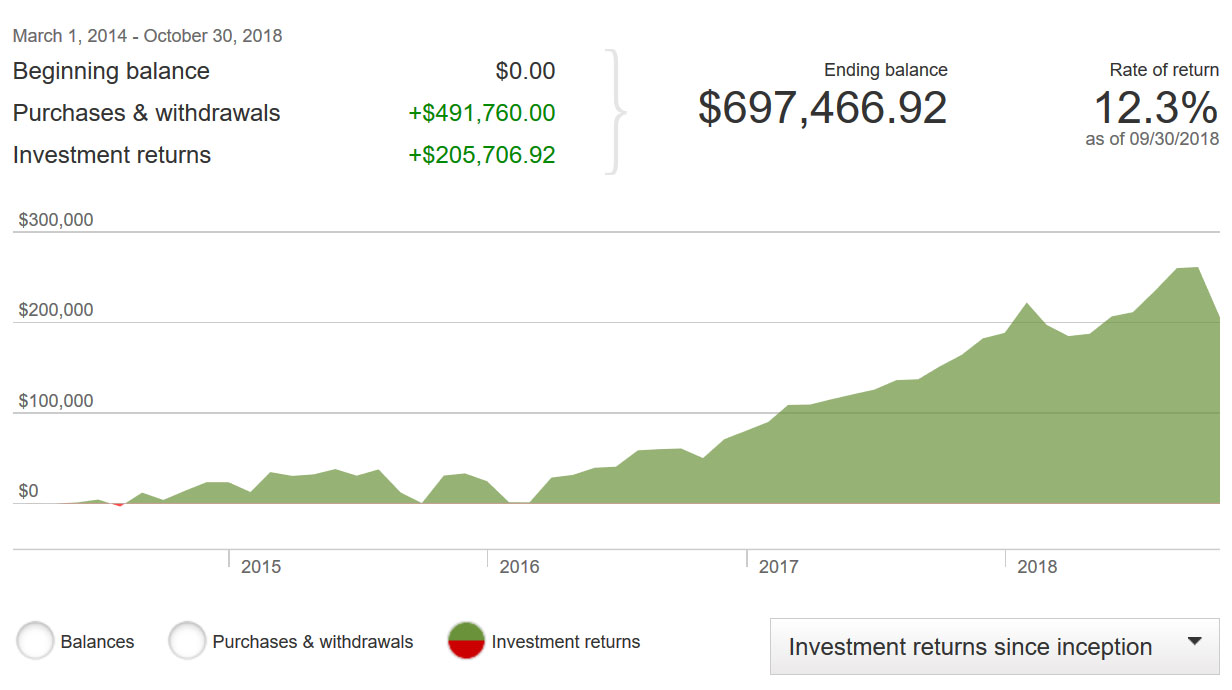Select the Balances radio button
Image resolution: width=1232 pixels, height=690 pixels.
tap(35, 641)
